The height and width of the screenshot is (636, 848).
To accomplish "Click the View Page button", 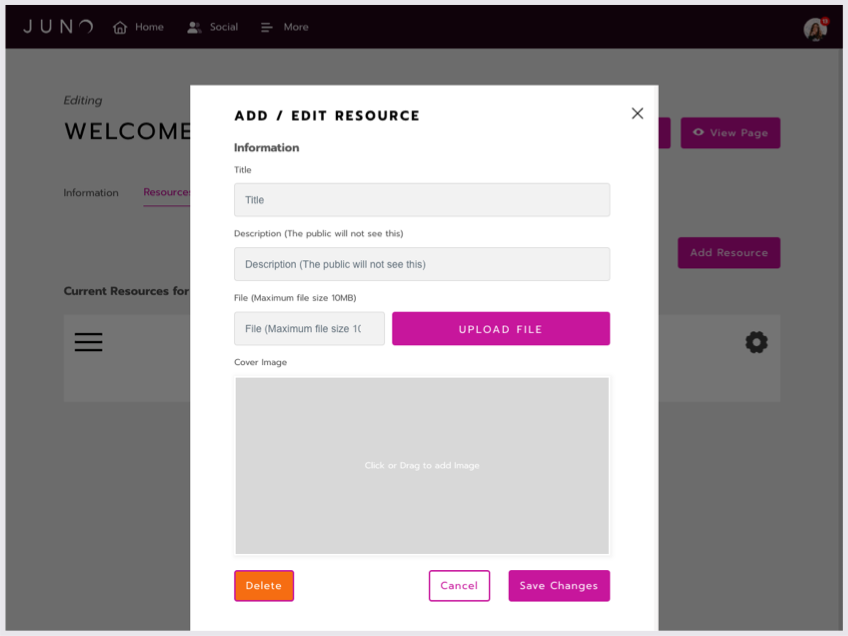I will point(730,132).
